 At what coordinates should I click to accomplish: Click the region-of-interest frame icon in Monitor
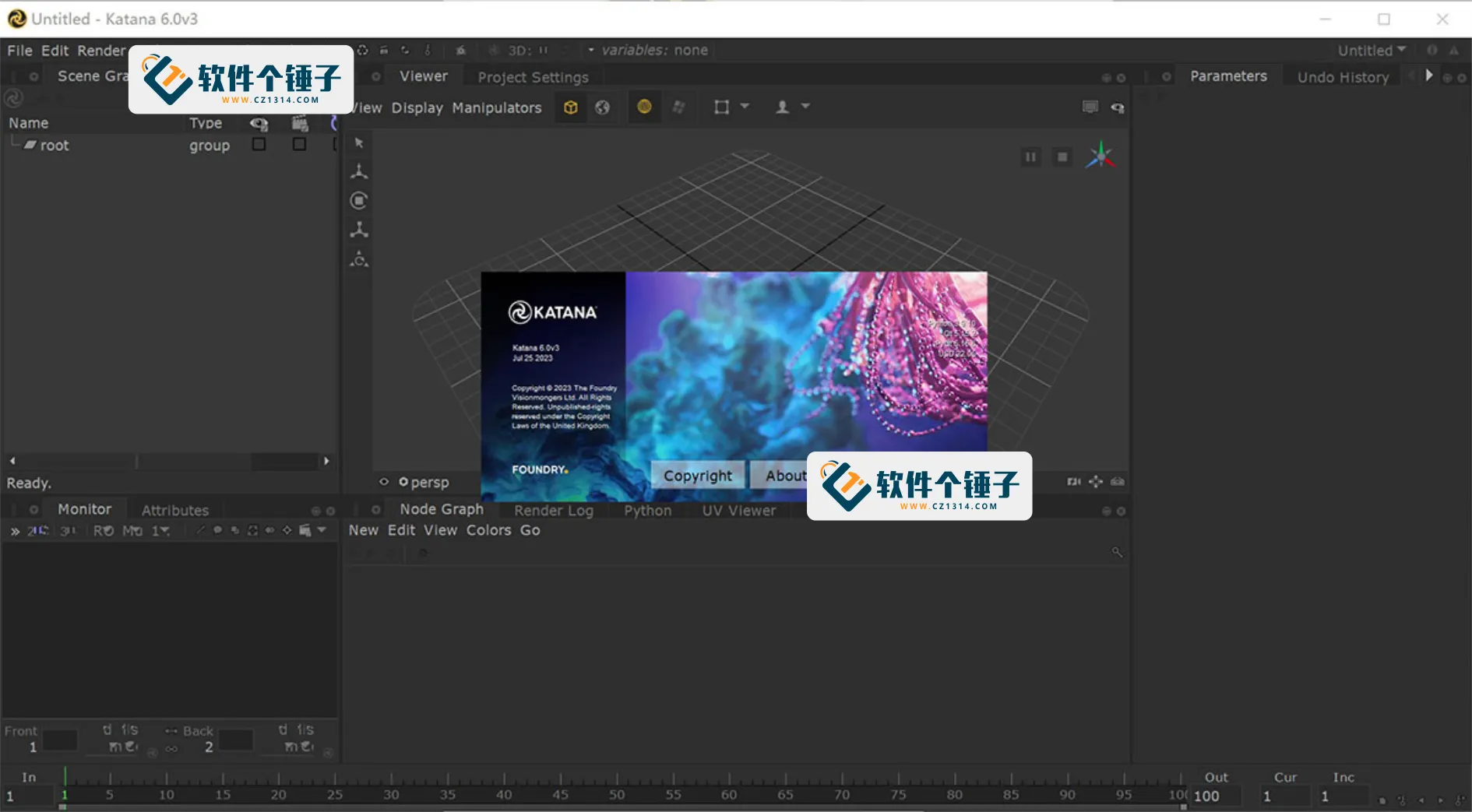point(252,530)
